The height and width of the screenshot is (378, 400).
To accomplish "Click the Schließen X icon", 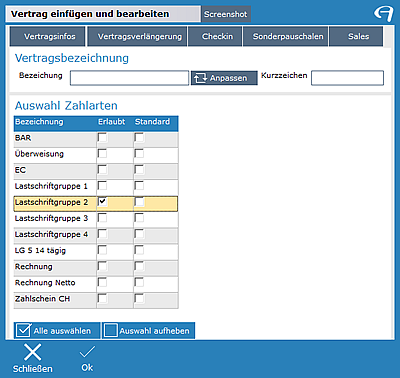I will click(32, 352).
